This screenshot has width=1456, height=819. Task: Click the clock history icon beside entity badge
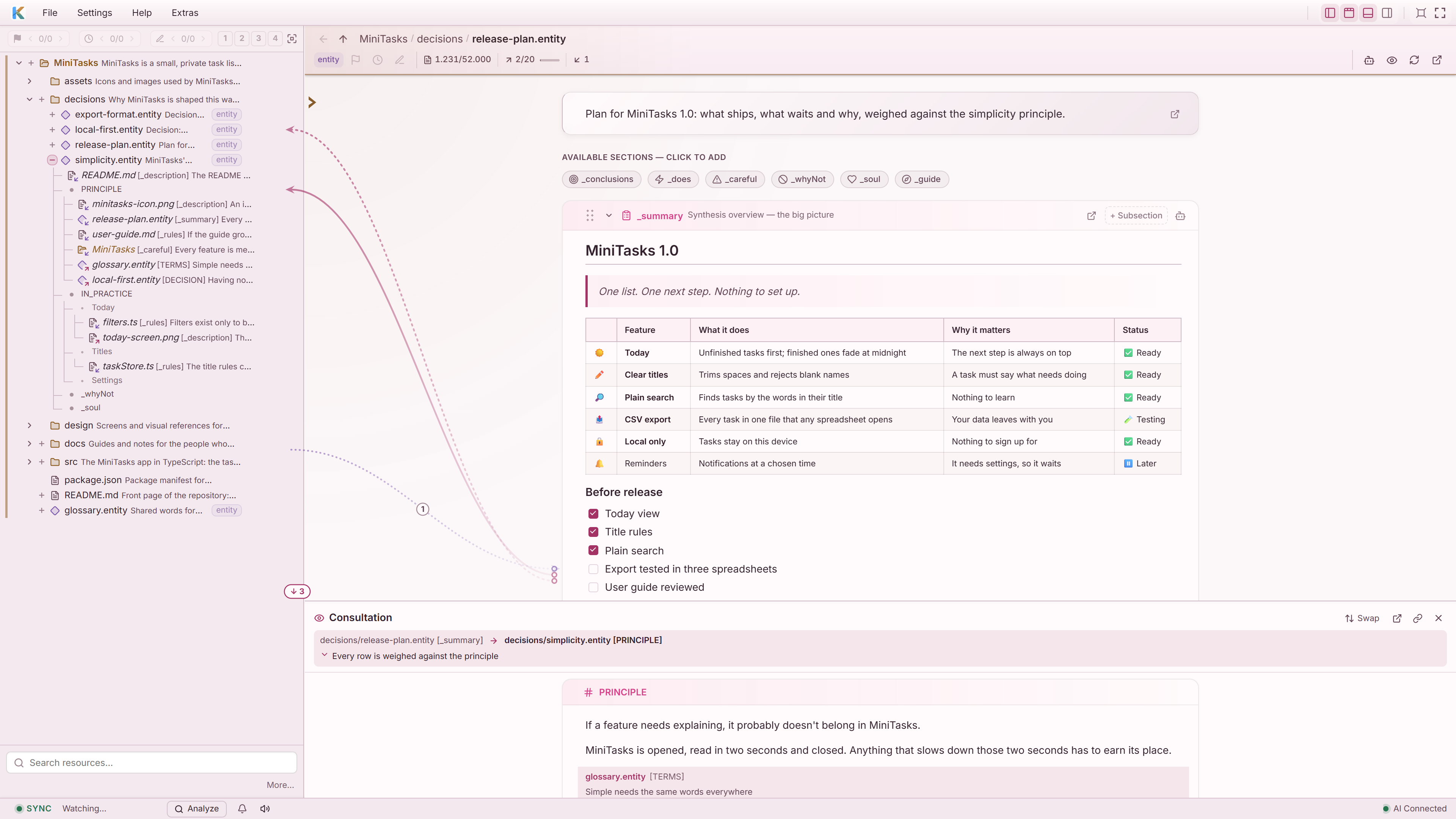(378, 60)
